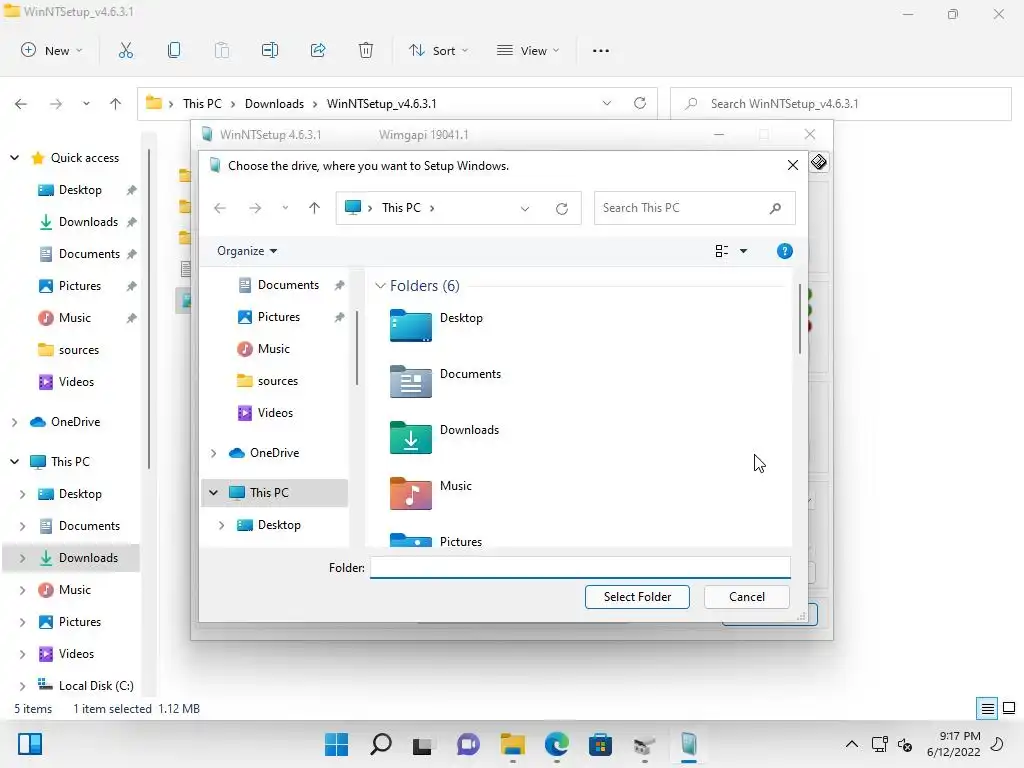
Task: Click Select Folder button
Action: tap(637, 596)
